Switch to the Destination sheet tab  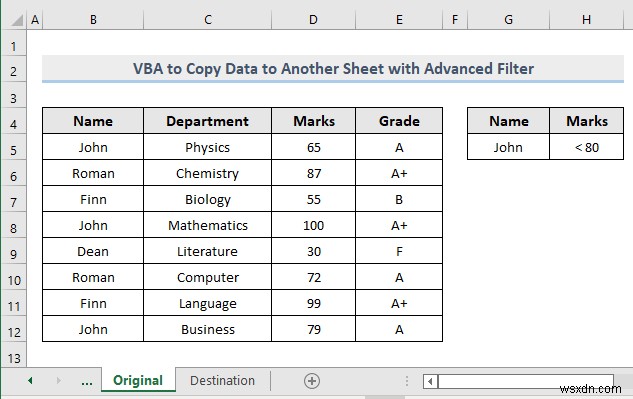(x=222, y=380)
